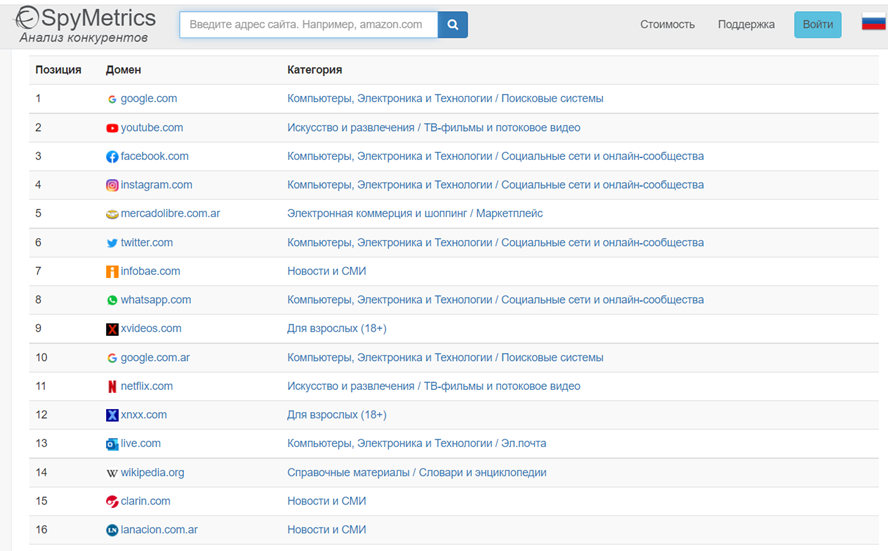
Task: Click the Войти login button
Action: tap(818, 24)
